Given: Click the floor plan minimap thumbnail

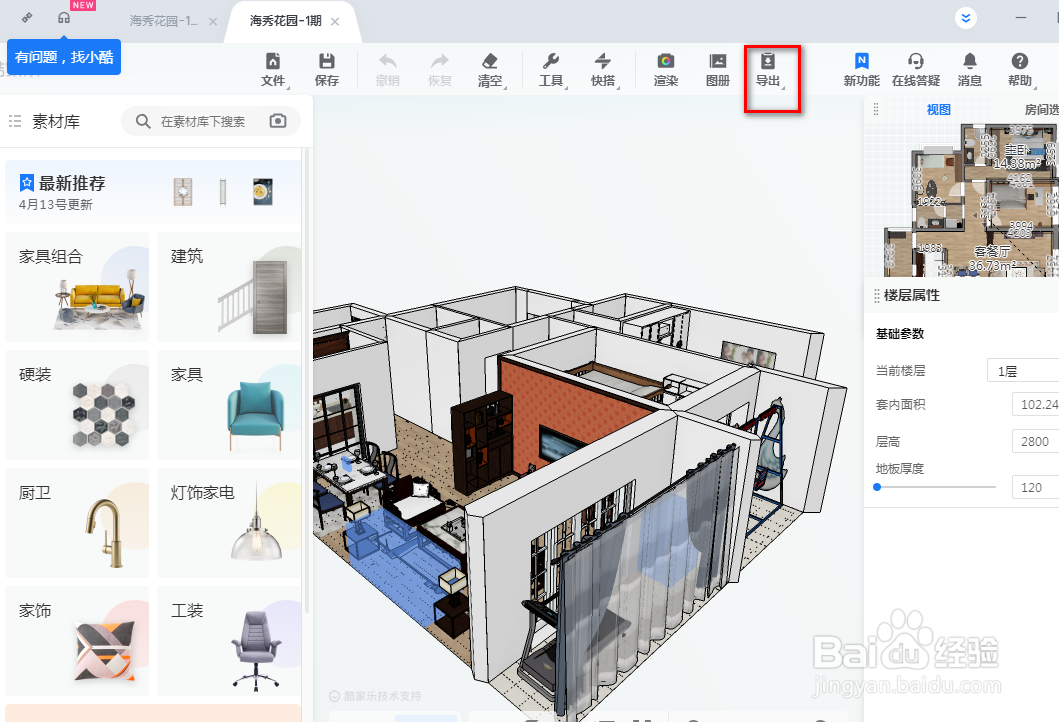Looking at the screenshot, I should click(x=971, y=200).
